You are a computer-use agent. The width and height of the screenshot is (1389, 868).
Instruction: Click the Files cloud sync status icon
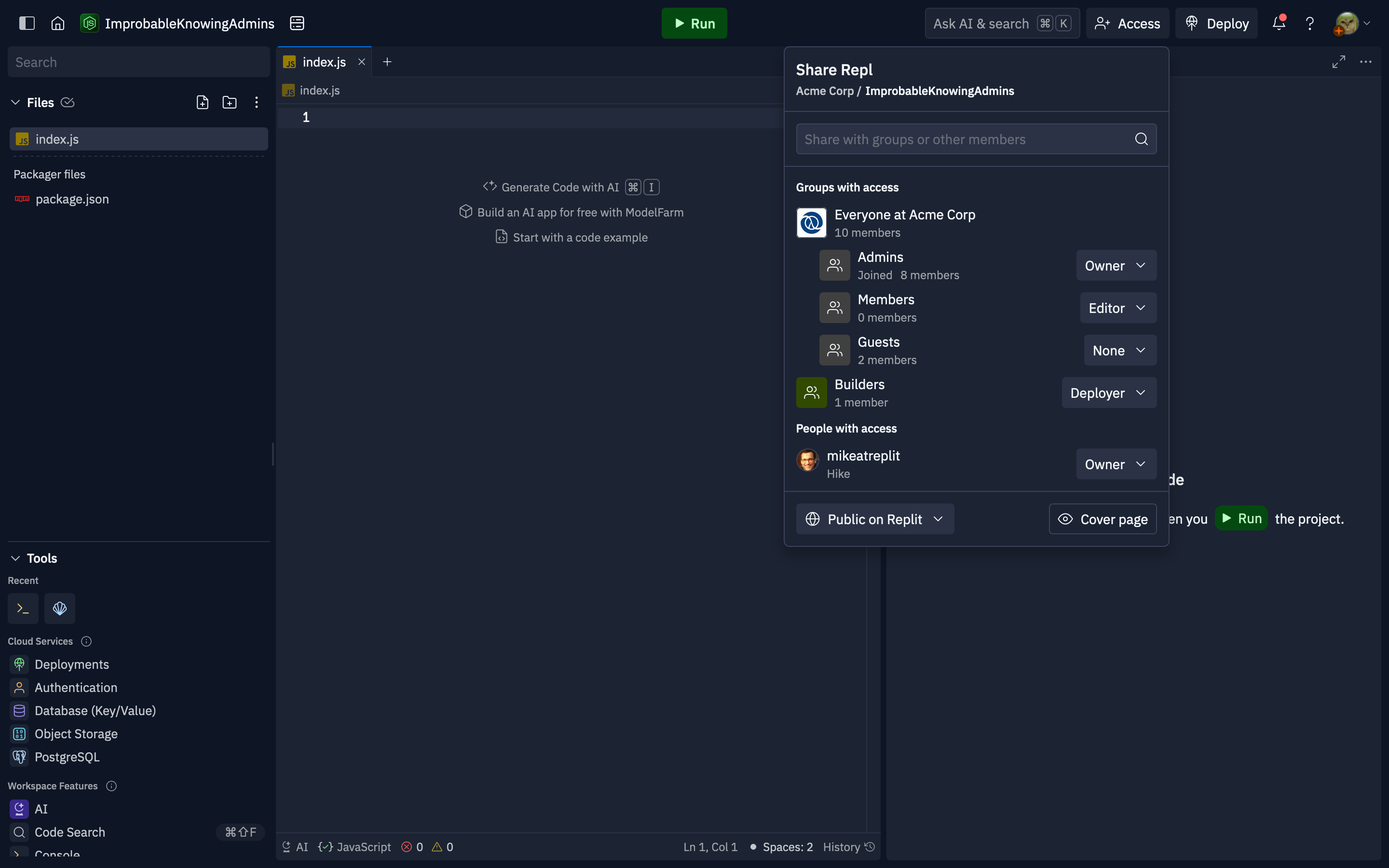[68, 102]
